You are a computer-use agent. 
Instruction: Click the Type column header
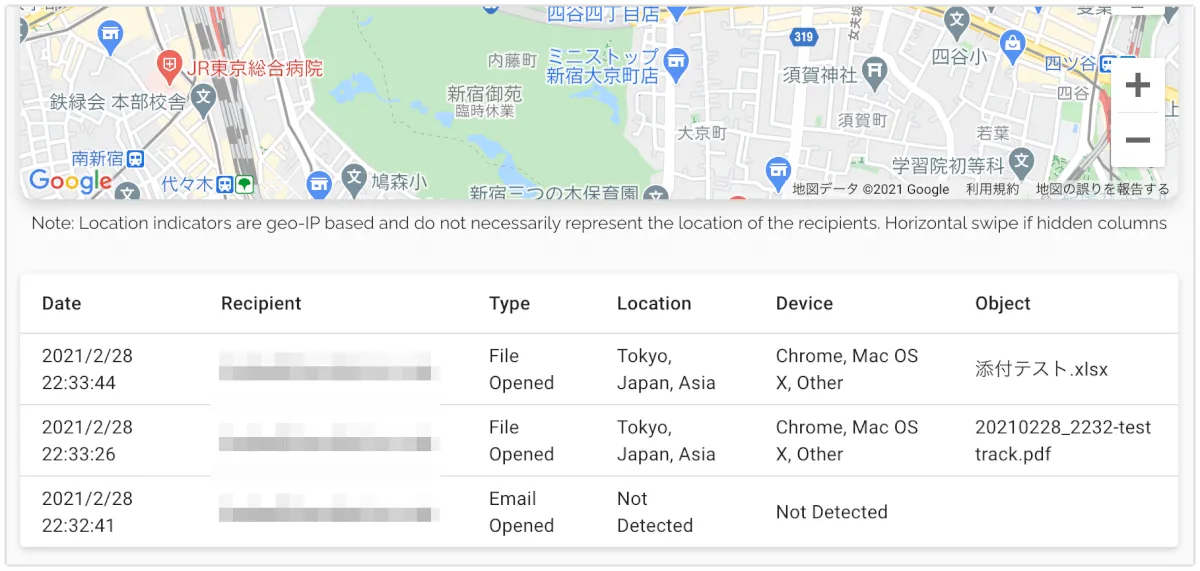click(x=509, y=304)
